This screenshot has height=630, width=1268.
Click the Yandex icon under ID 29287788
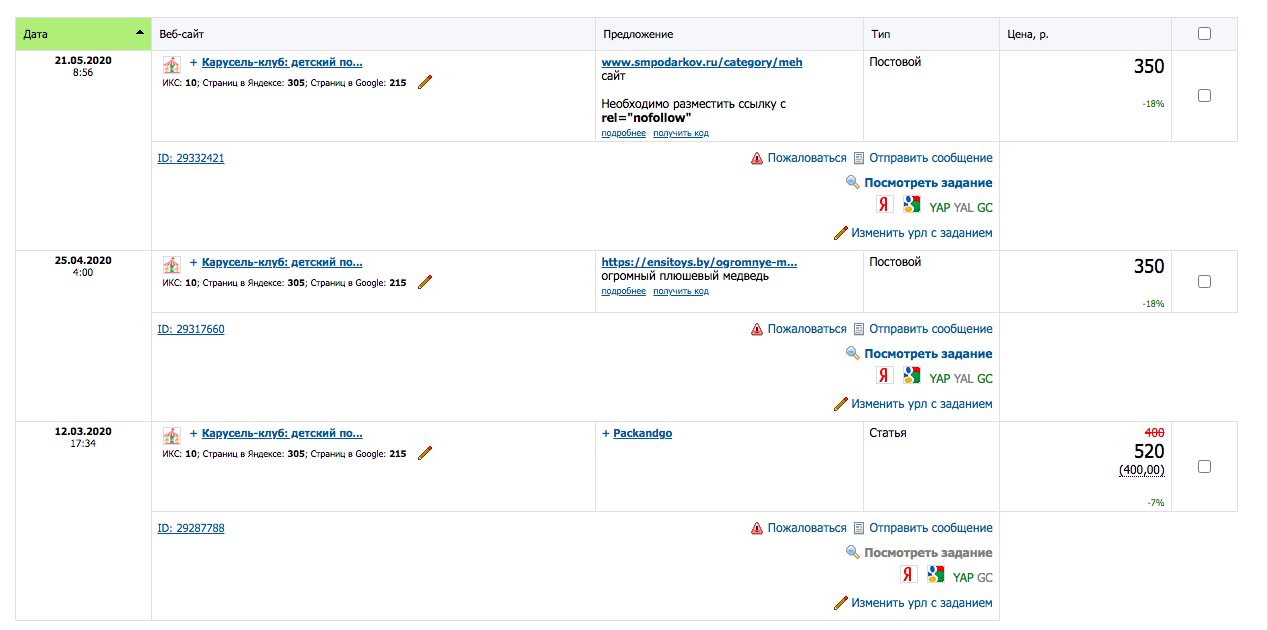tap(908, 574)
